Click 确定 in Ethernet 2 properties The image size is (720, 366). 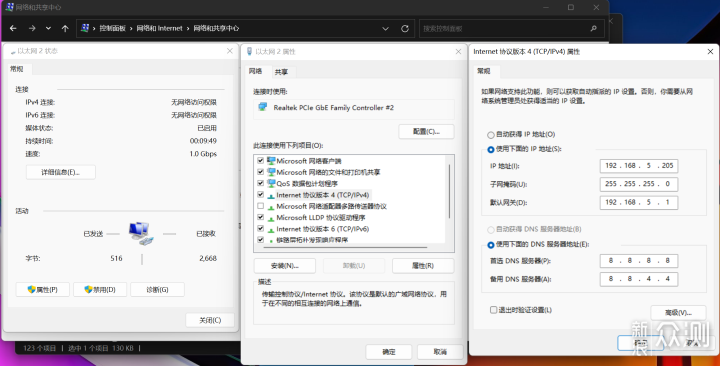pos(388,352)
